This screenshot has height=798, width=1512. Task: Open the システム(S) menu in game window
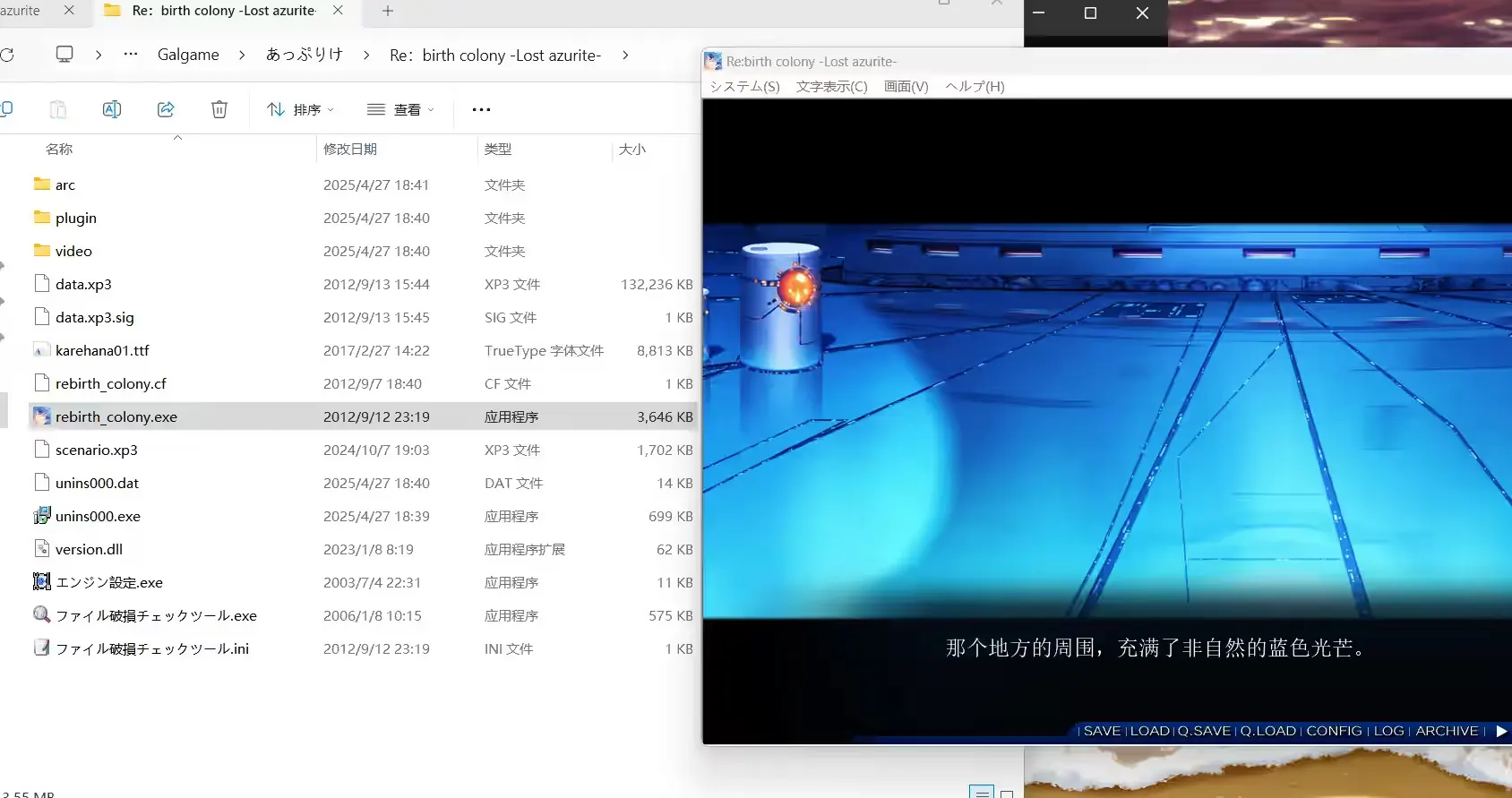point(745,86)
